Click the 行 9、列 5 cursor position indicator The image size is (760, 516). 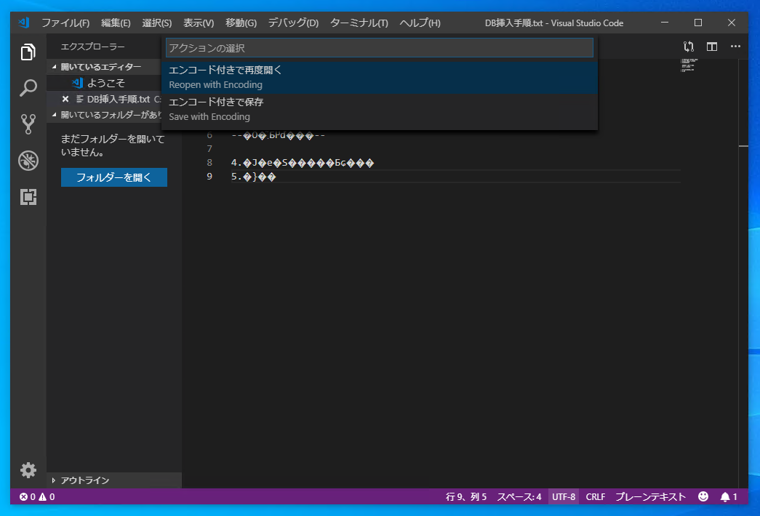pos(466,497)
